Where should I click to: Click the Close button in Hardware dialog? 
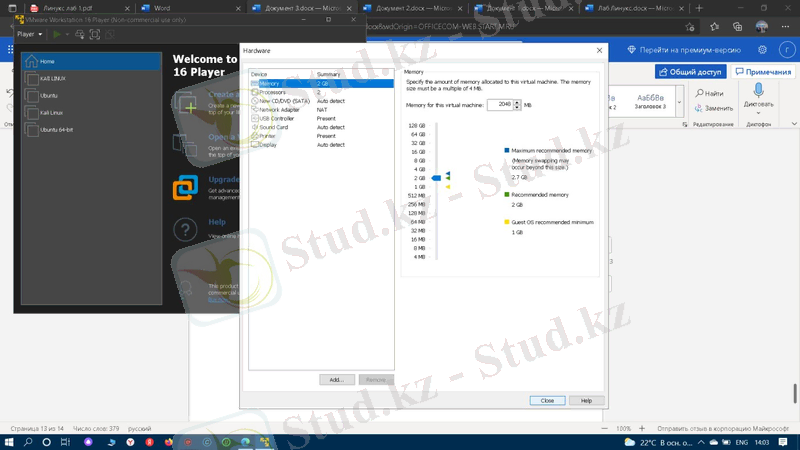[x=547, y=400]
